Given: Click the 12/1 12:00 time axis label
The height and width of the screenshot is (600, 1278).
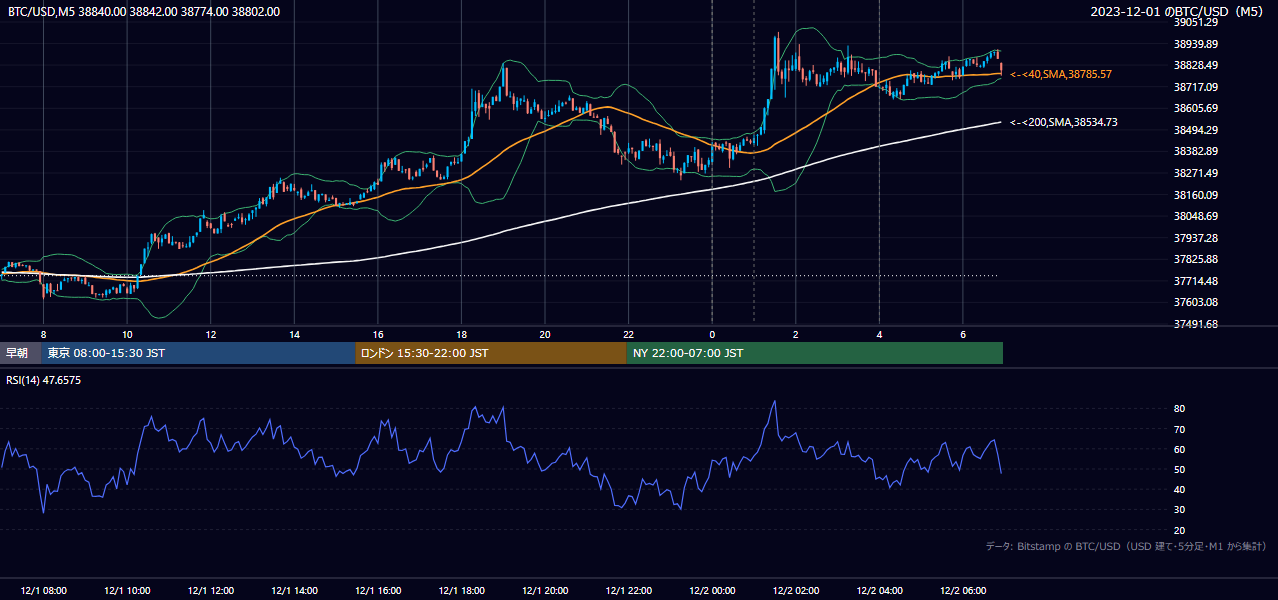Looking at the screenshot, I should point(210,591).
